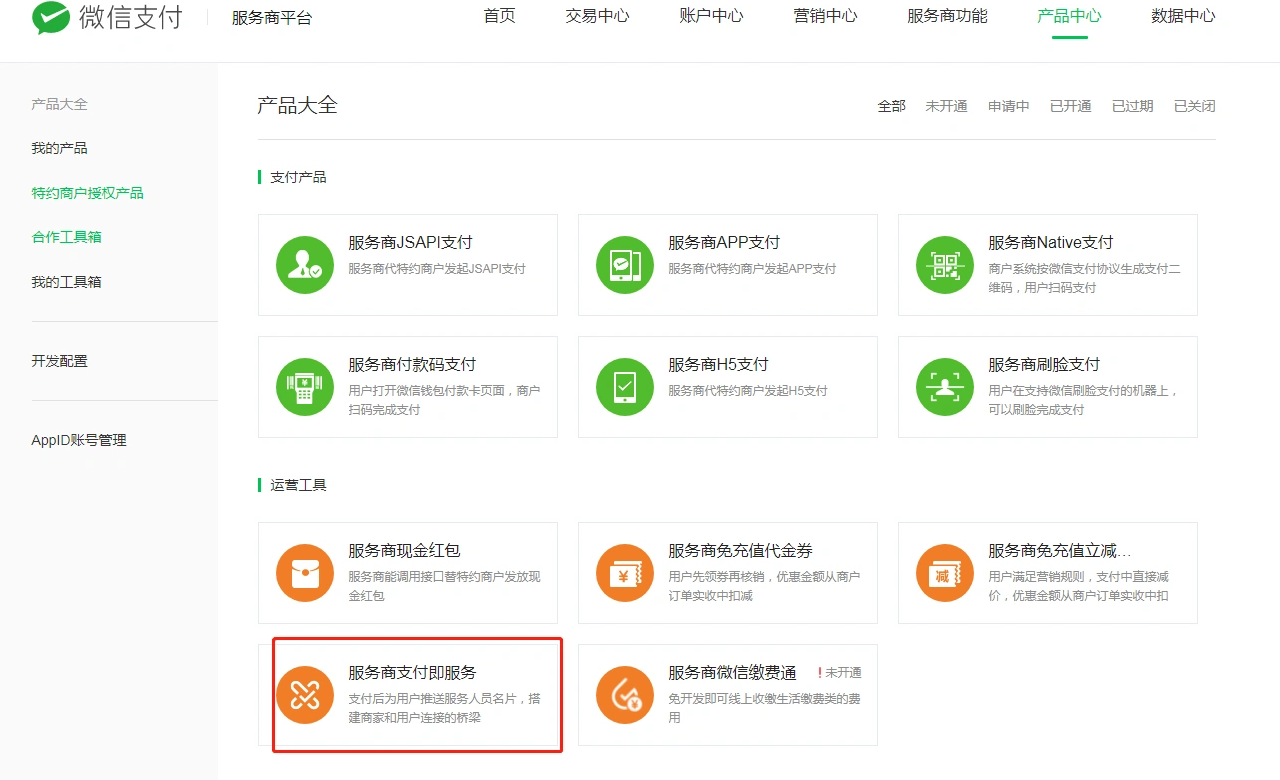Click the 服务商付款码支付 green icon
The height and width of the screenshot is (780, 1280).
[x=305, y=387]
